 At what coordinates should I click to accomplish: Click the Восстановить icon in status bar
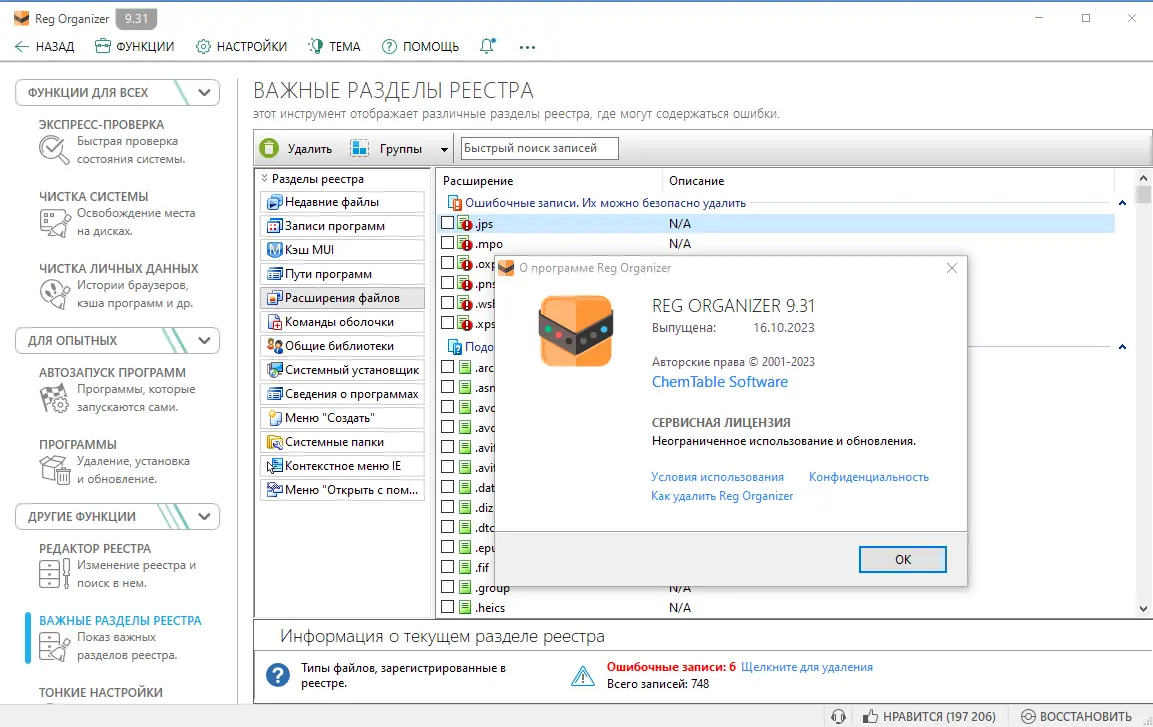(1028, 716)
